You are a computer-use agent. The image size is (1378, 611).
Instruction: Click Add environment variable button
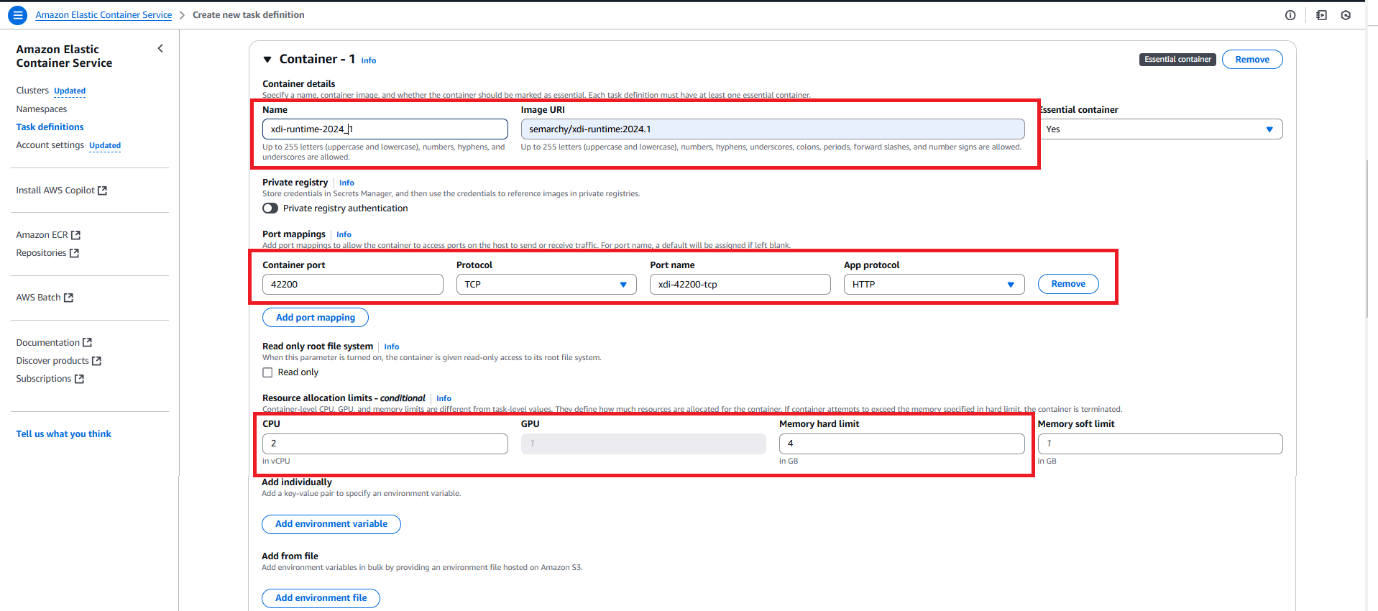click(331, 524)
